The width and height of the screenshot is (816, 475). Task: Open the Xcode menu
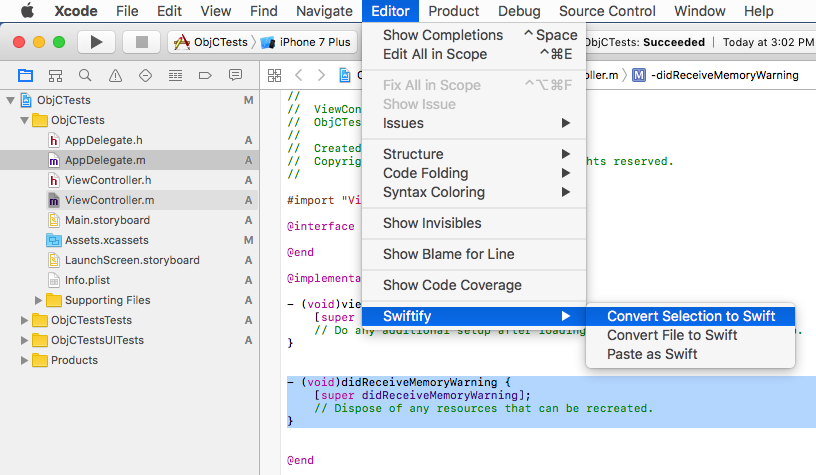point(76,11)
